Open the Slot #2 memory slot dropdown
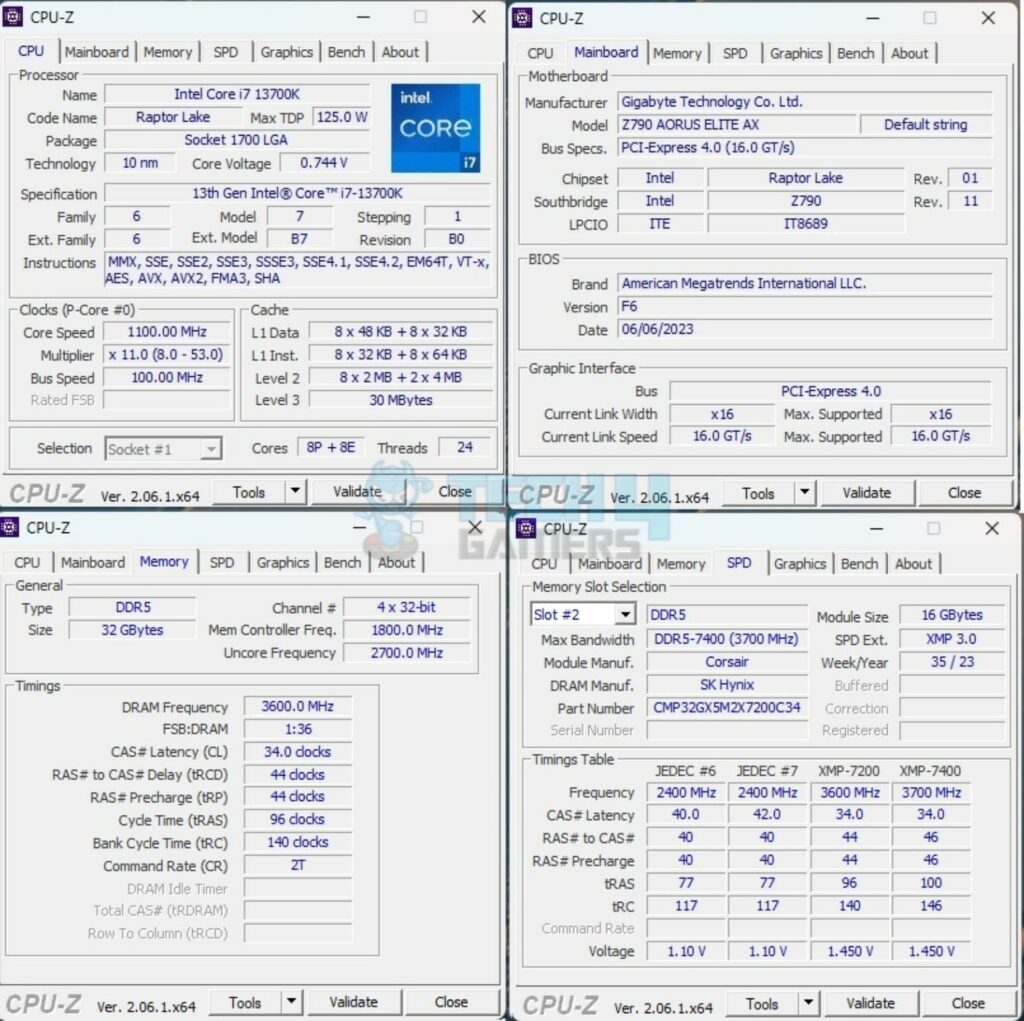The height and width of the screenshot is (1021, 1024). 583,614
